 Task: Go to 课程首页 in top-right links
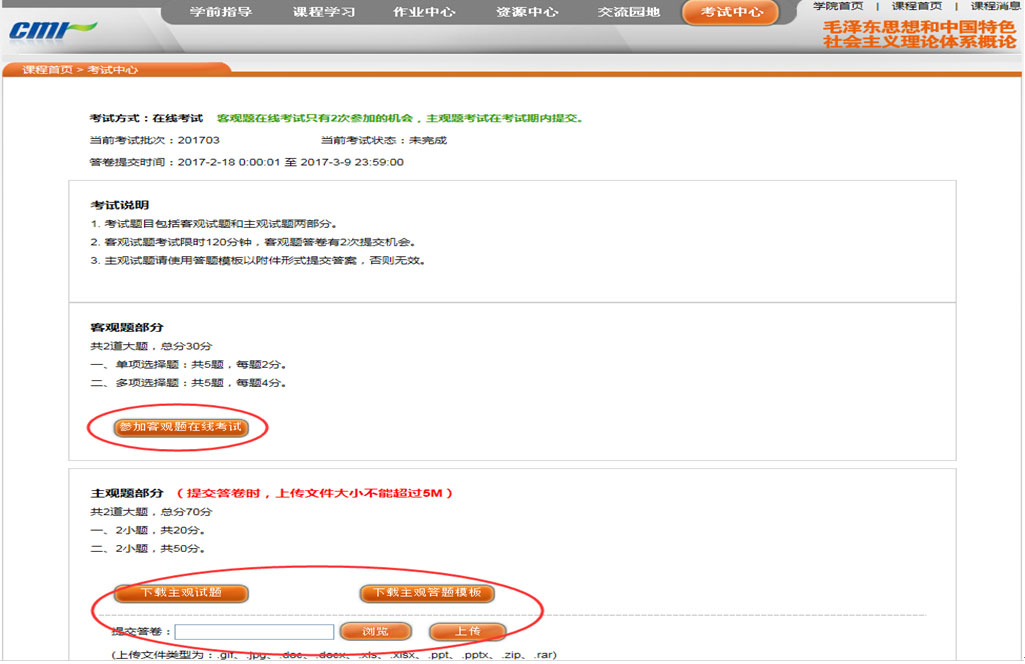pos(916,6)
